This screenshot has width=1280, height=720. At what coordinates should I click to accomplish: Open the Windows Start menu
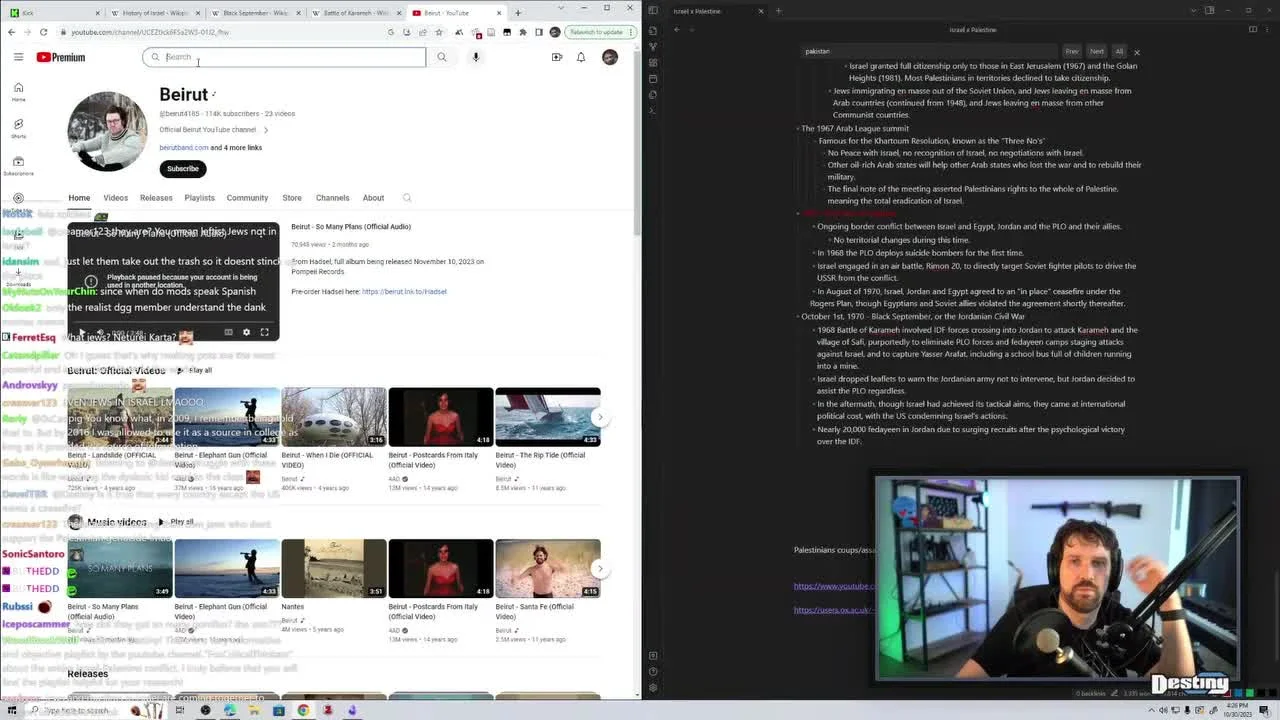click(10, 710)
